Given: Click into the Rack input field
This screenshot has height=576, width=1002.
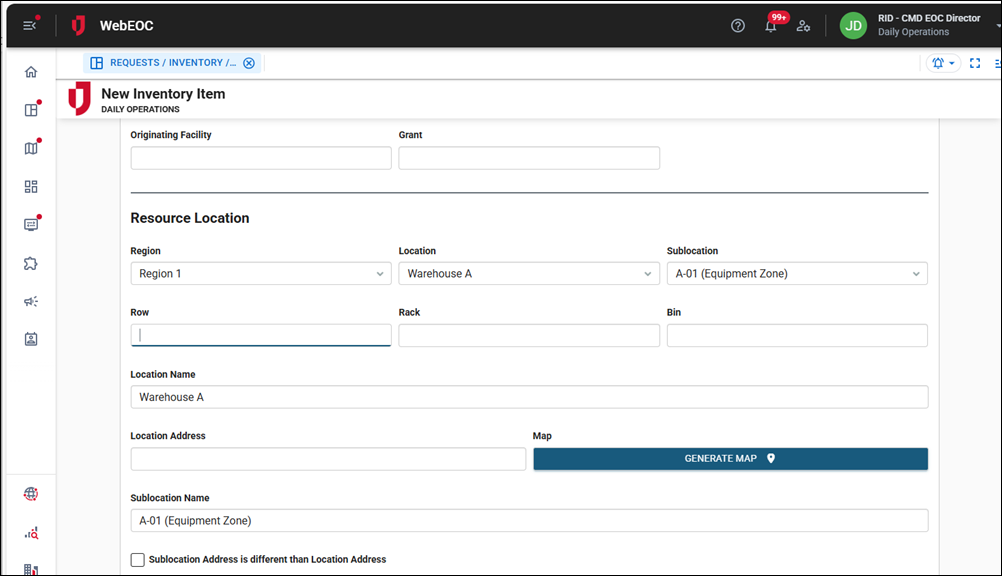Looking at the screenshot, I should tap(528, 336).
